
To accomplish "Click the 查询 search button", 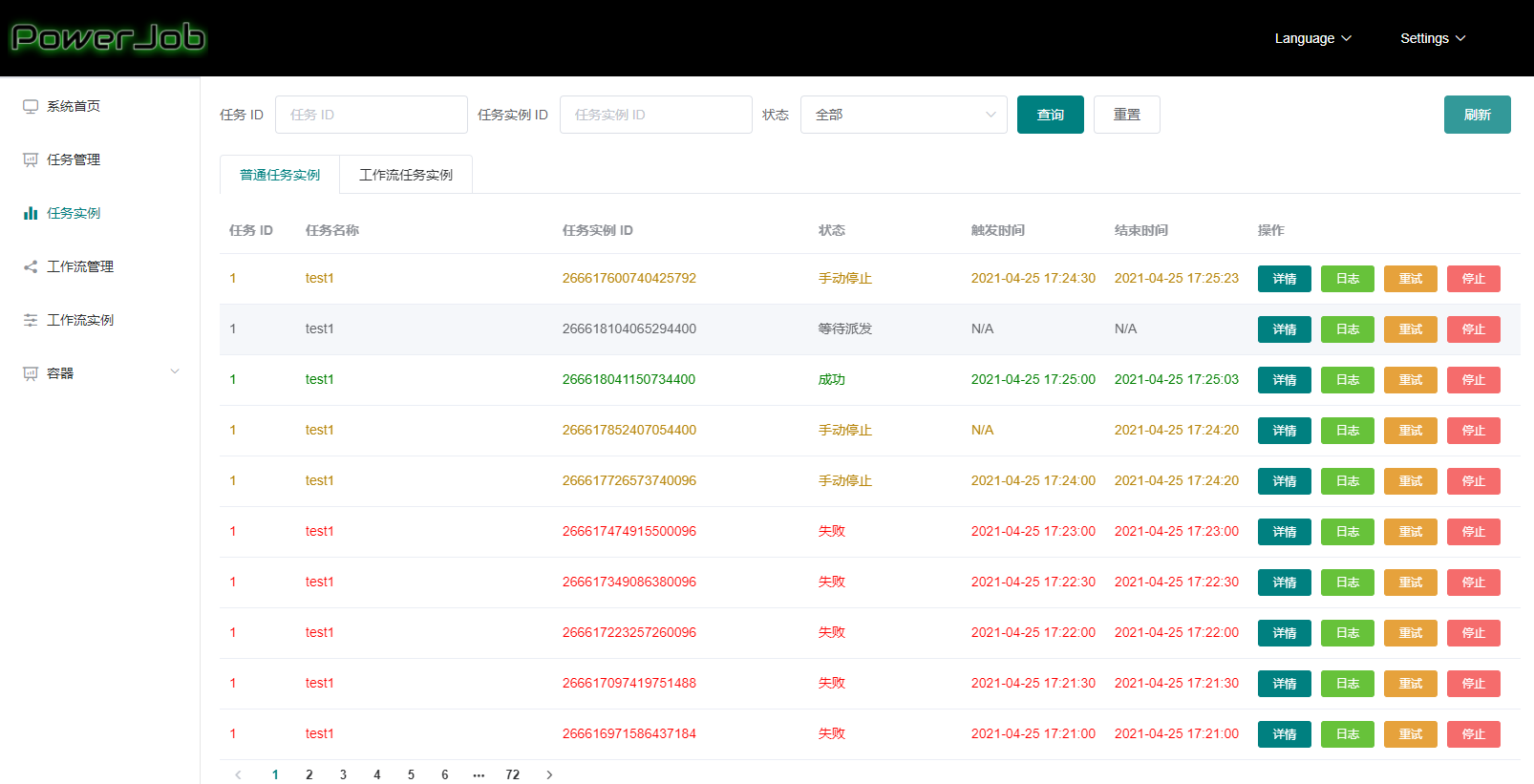I will coord(1051,115).
